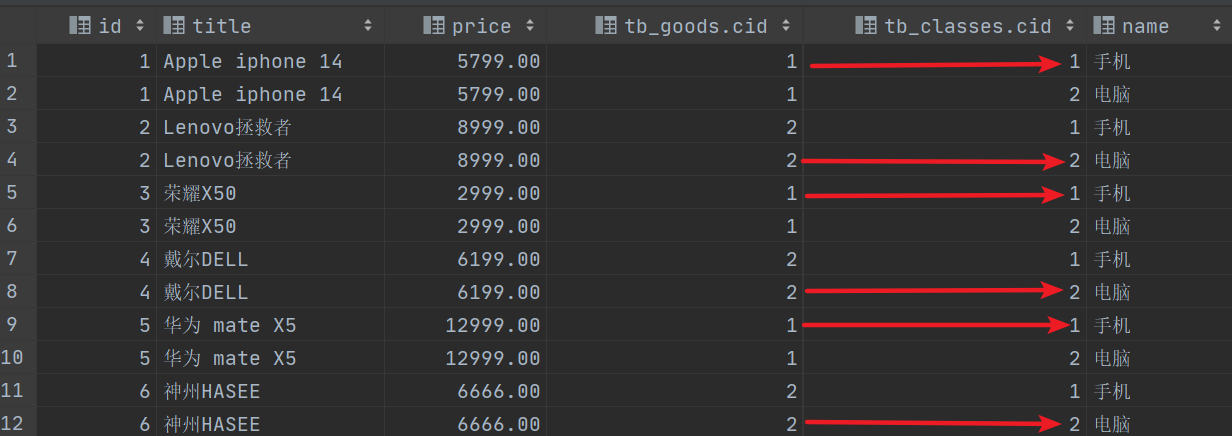Click '戴尔DELL' title in row 7
The width and height of the screenshot is (1232, 436).
pos(206,259)
